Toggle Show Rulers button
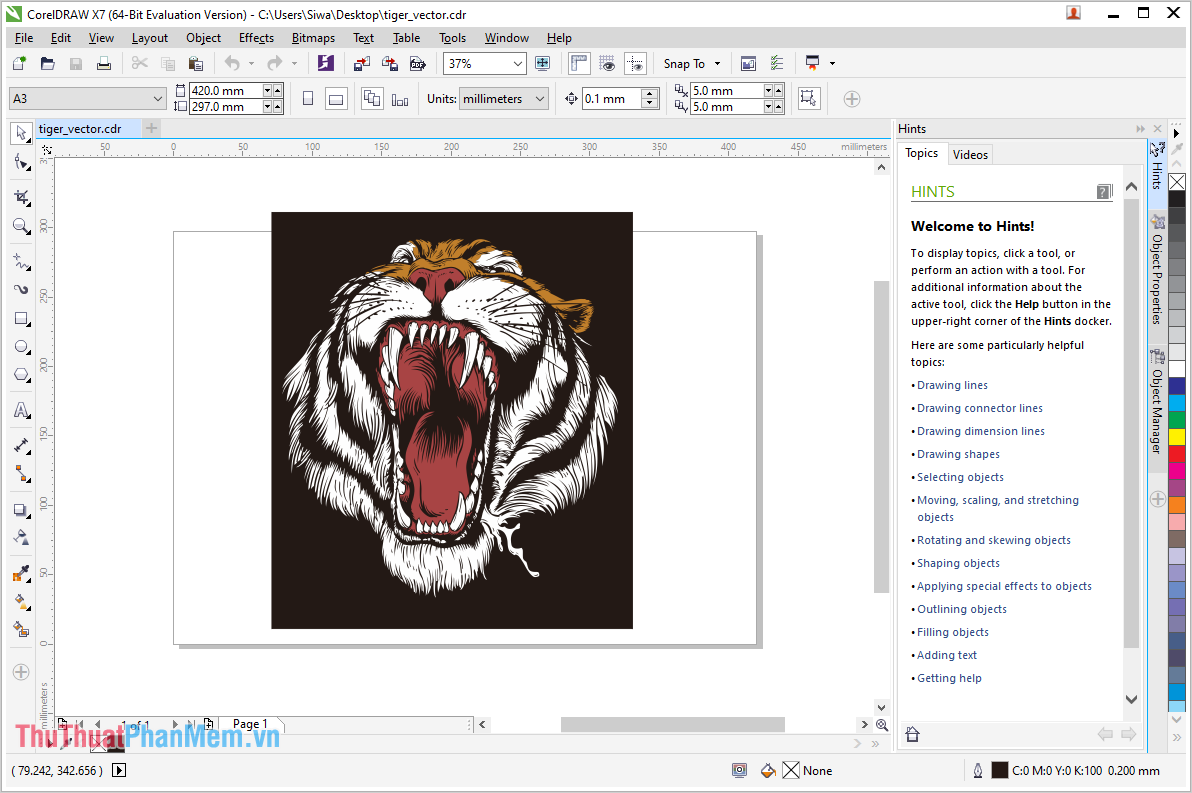This screenshot has width=1192, height=793. (x=579, y=64)
